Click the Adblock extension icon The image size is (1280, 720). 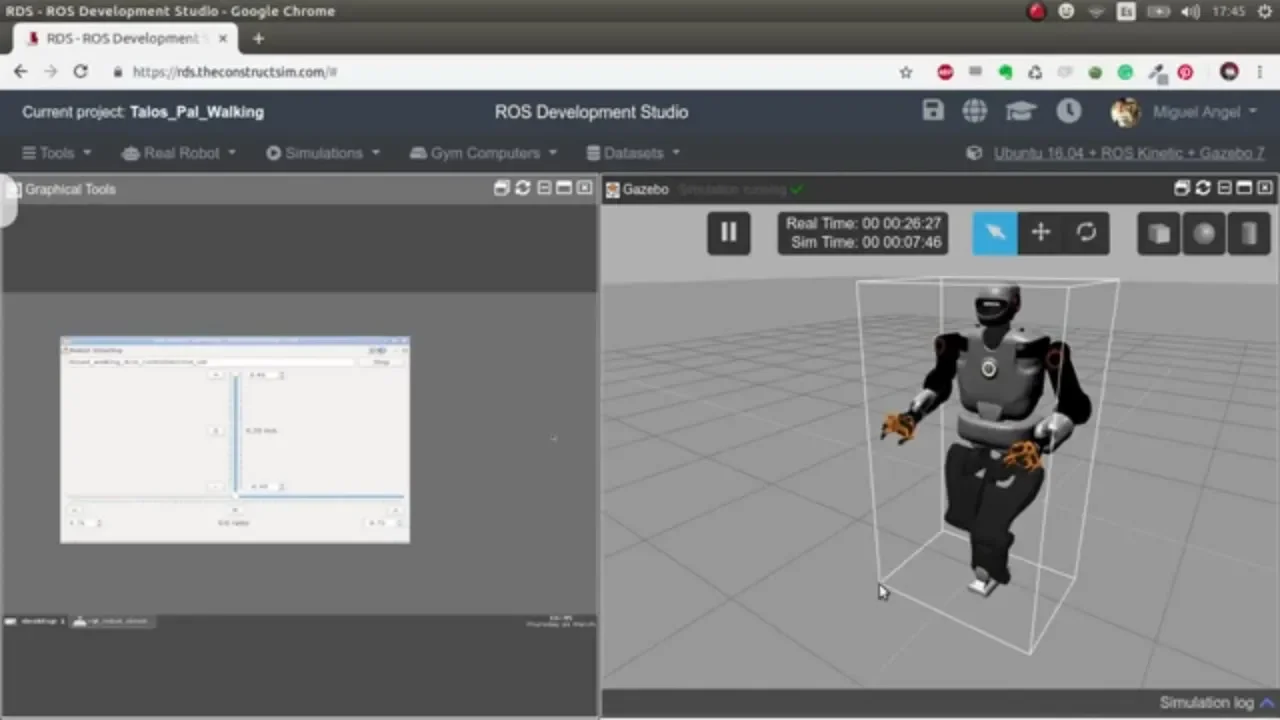[x=945, y=72]
